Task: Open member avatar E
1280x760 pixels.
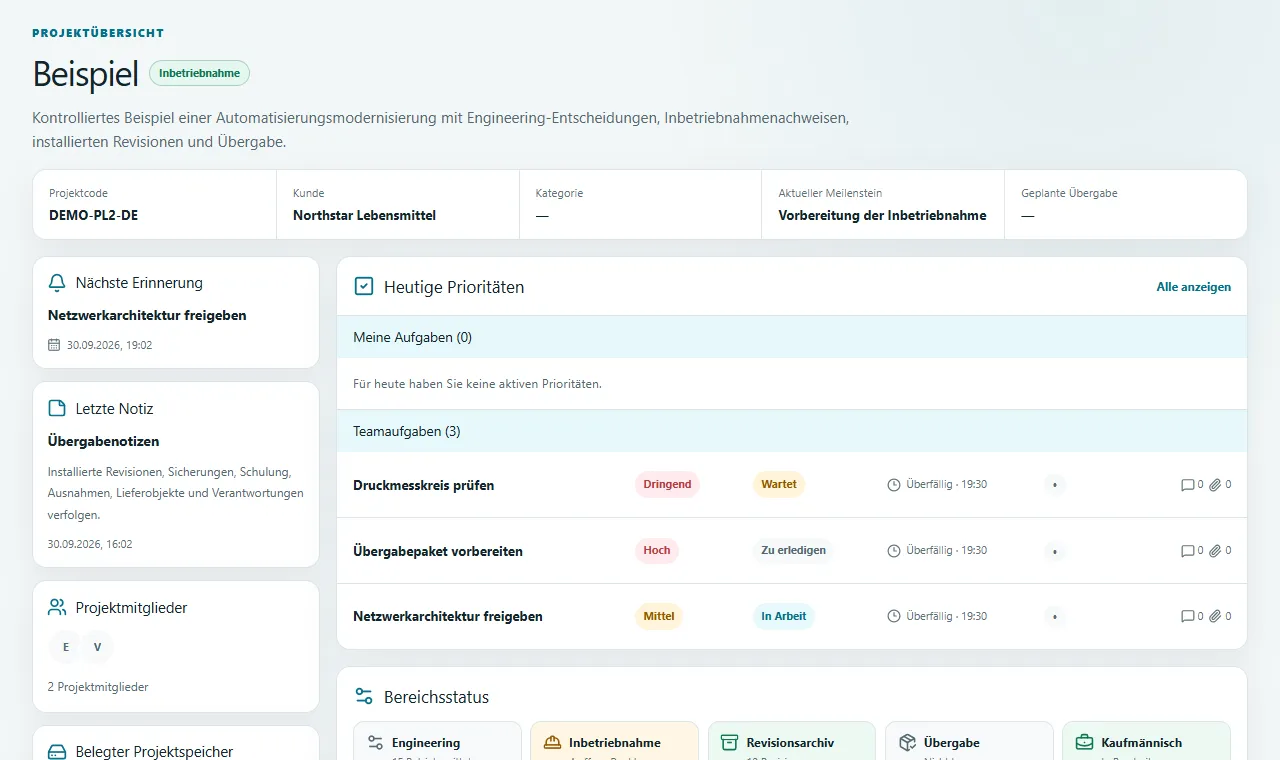Action: click(x=66, y=647)
